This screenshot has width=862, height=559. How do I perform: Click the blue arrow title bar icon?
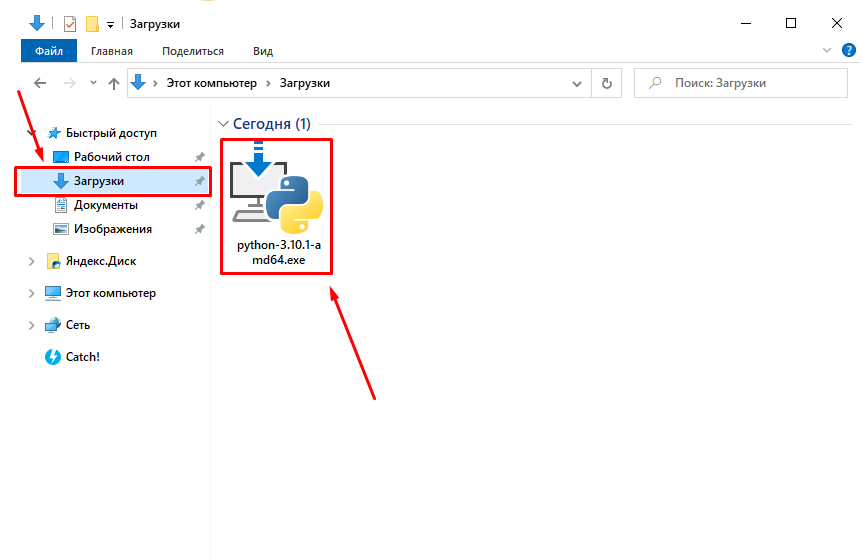(x=36, y=24)
